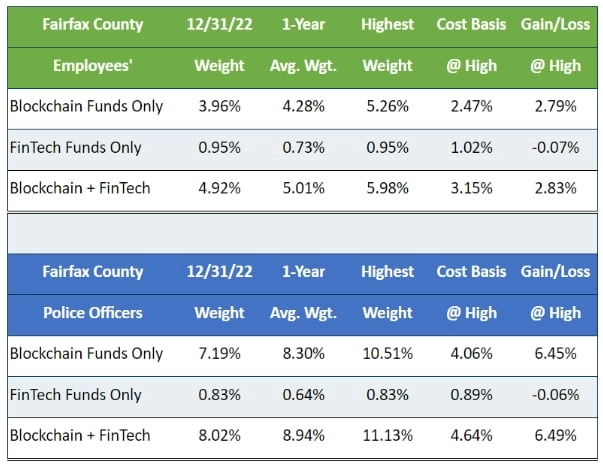Click the blue 'Fairfax County' header cell

tap(93, 271)
